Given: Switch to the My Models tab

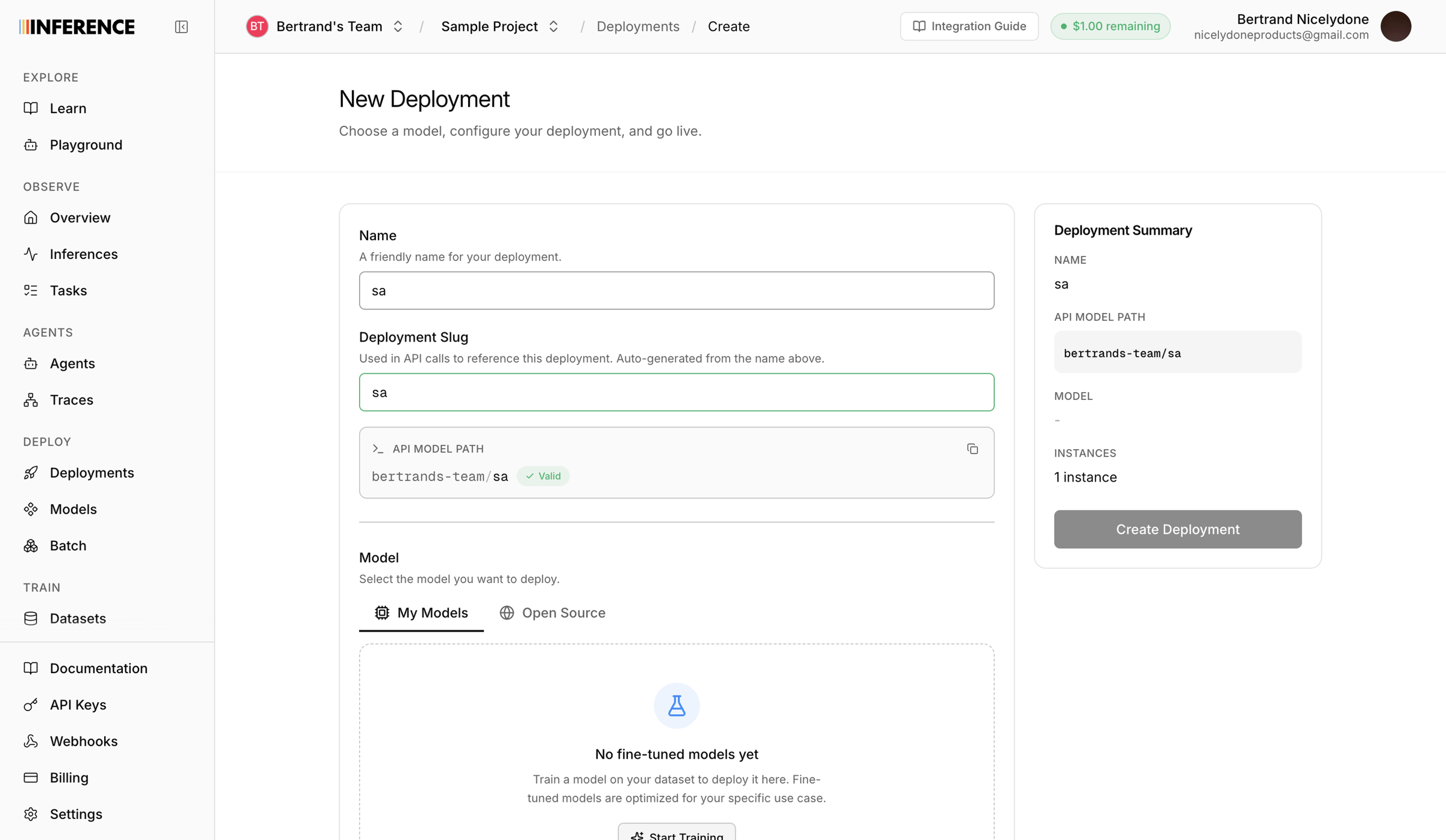Looking at the screenshot, I should pos(421,612).
